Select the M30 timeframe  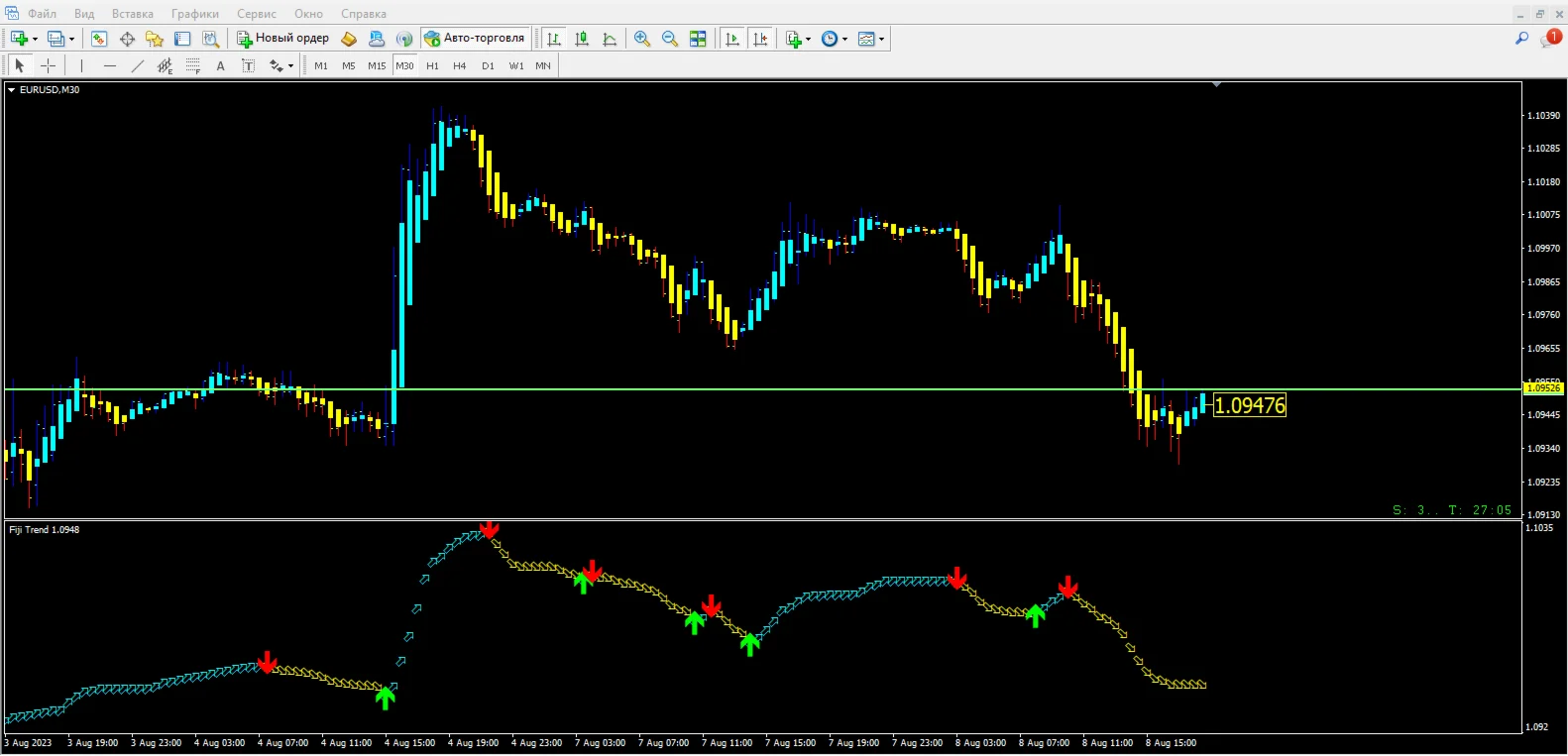coord(404,65)
